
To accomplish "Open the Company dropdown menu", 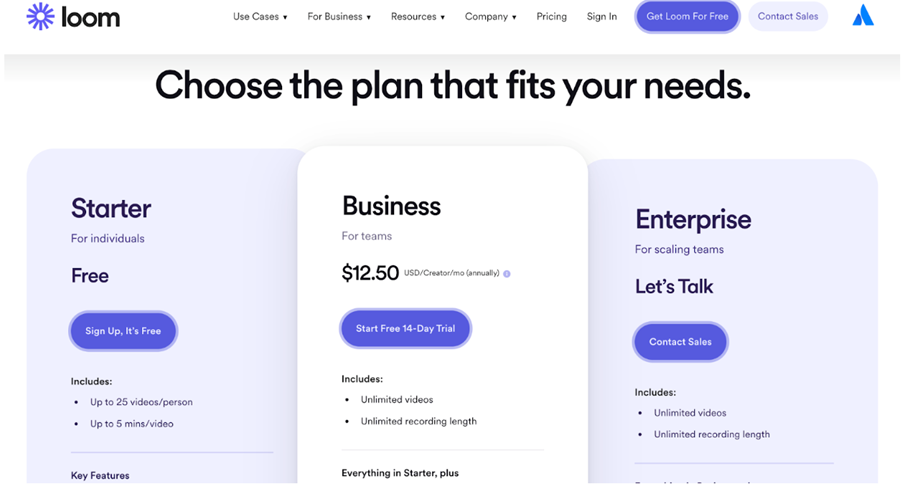I will tap(491, 17).
